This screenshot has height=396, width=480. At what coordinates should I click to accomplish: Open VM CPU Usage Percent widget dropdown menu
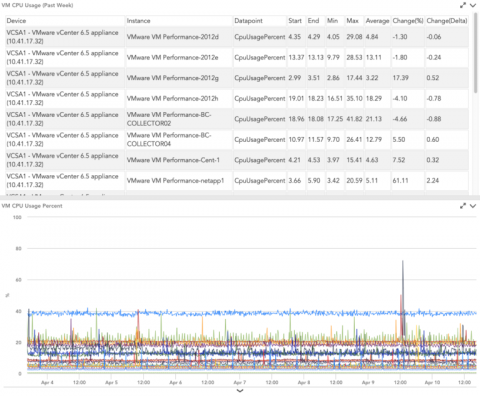pyautogui.click(x=473, y=206)
